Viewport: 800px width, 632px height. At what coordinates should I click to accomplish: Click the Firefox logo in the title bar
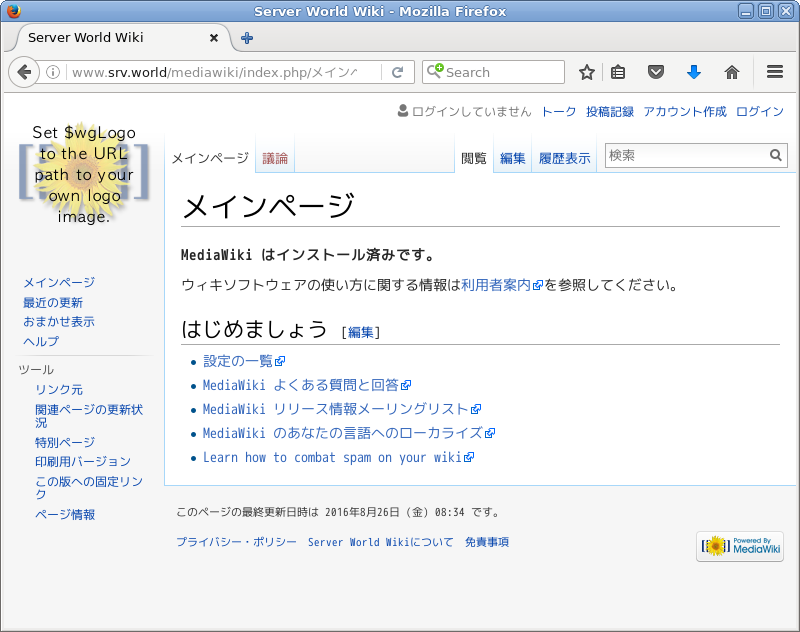click(x=14, y=11)
